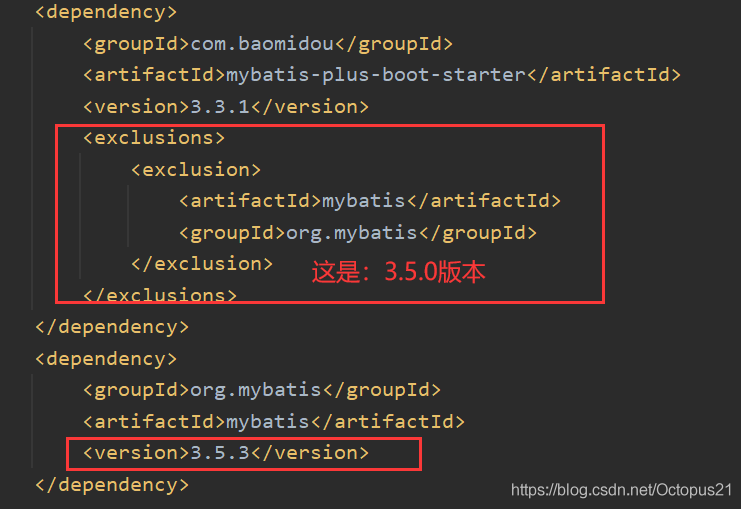Screen dimensions: 741x509
Task: Click the opening groupId tag before com.baomidou
Action: pyautogui.click(x=136, y=43)
